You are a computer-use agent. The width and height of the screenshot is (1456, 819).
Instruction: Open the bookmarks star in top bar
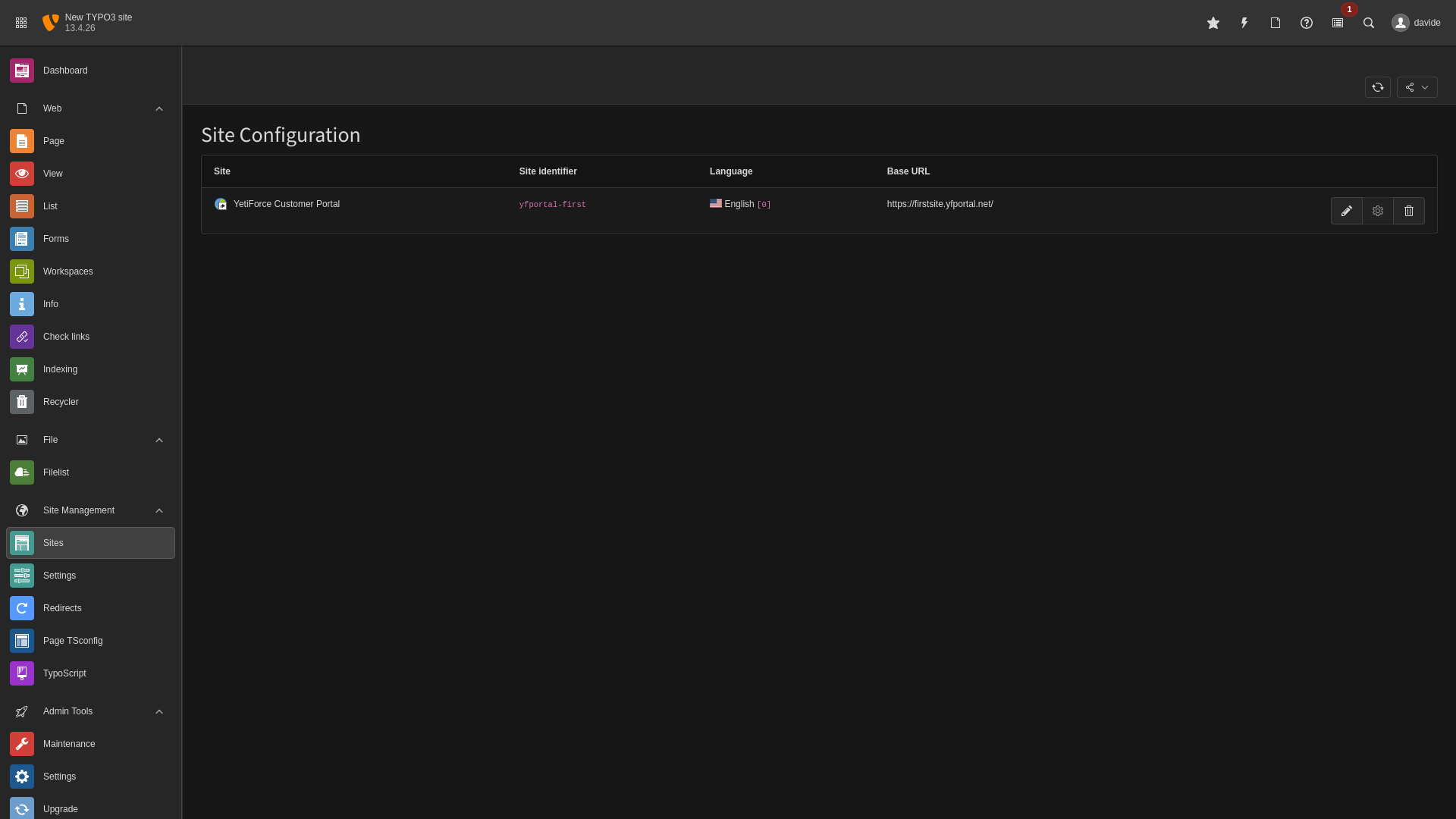(x=1213, y=23)
